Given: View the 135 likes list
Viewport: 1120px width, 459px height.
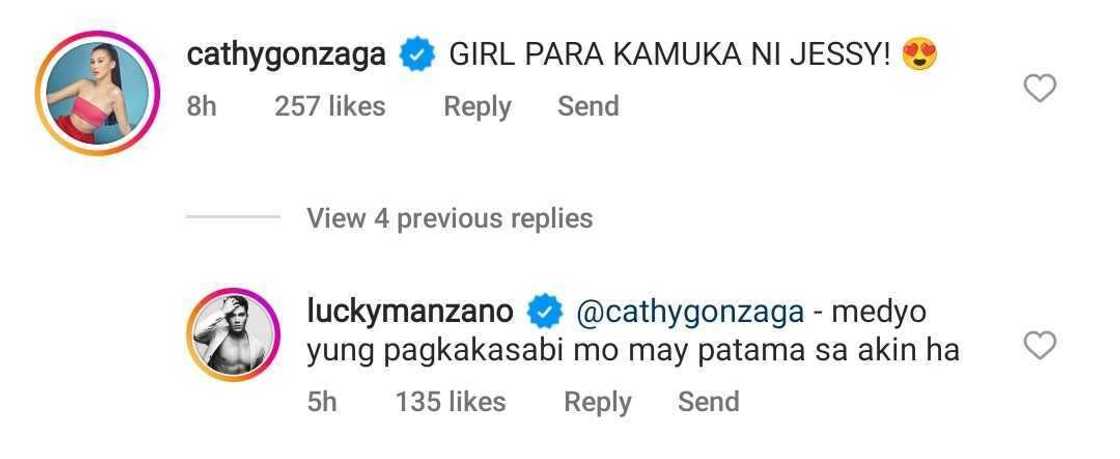Looking at the screenshot, I should (450, 402).
